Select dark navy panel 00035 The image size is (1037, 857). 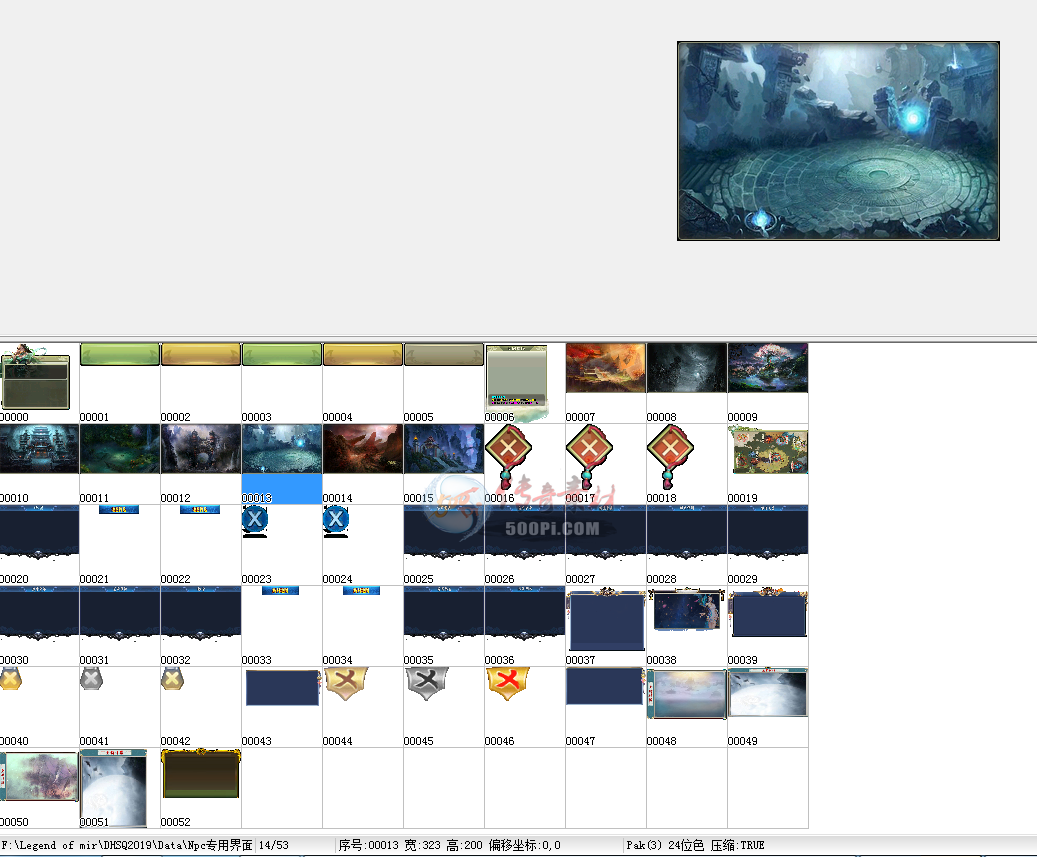coord(444,614)
